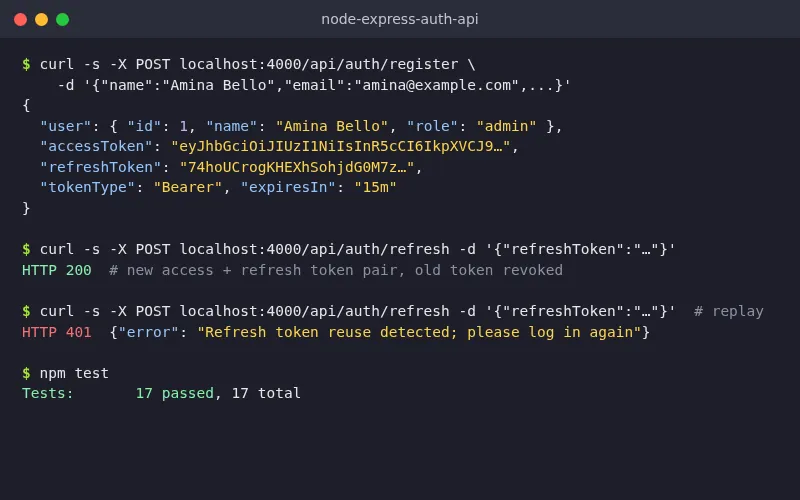
Task: Click the "15m" expiry value
Action: (375, 187)
